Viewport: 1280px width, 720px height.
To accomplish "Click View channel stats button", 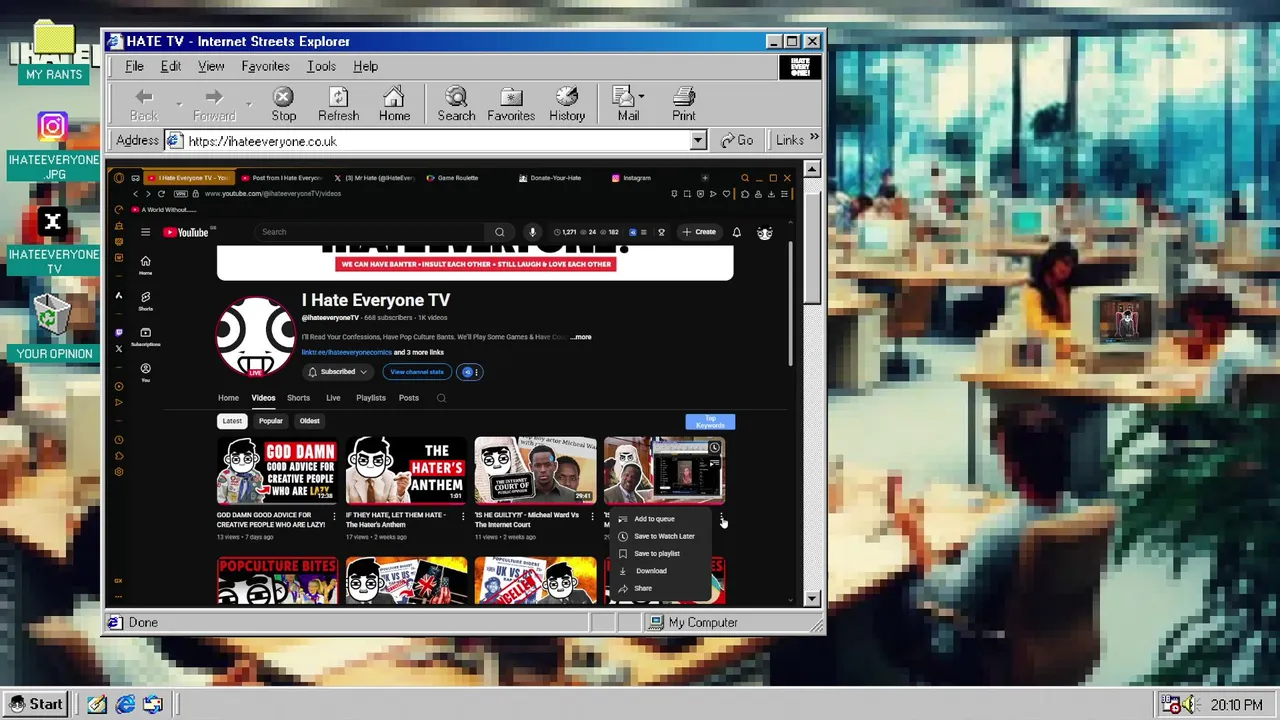I will (x=417, y=372).
